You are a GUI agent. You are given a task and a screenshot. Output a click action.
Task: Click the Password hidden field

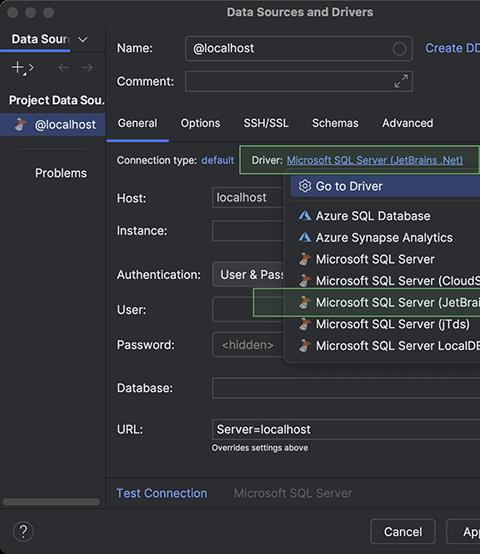coord(248,345)
